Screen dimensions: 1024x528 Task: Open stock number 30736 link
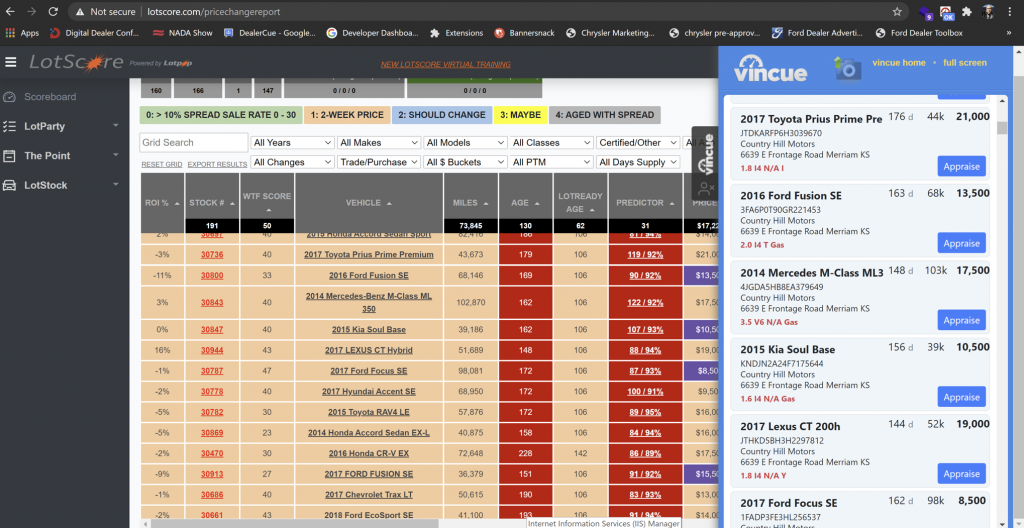coord(212,254)
